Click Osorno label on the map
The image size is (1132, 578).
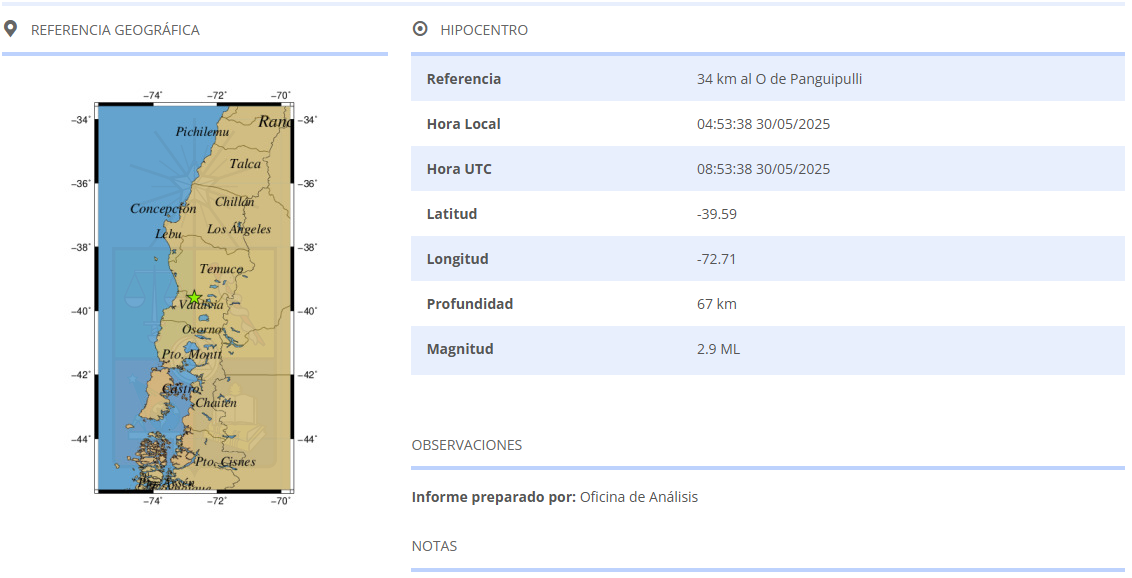pyautogui.click(x=201, y=329)
